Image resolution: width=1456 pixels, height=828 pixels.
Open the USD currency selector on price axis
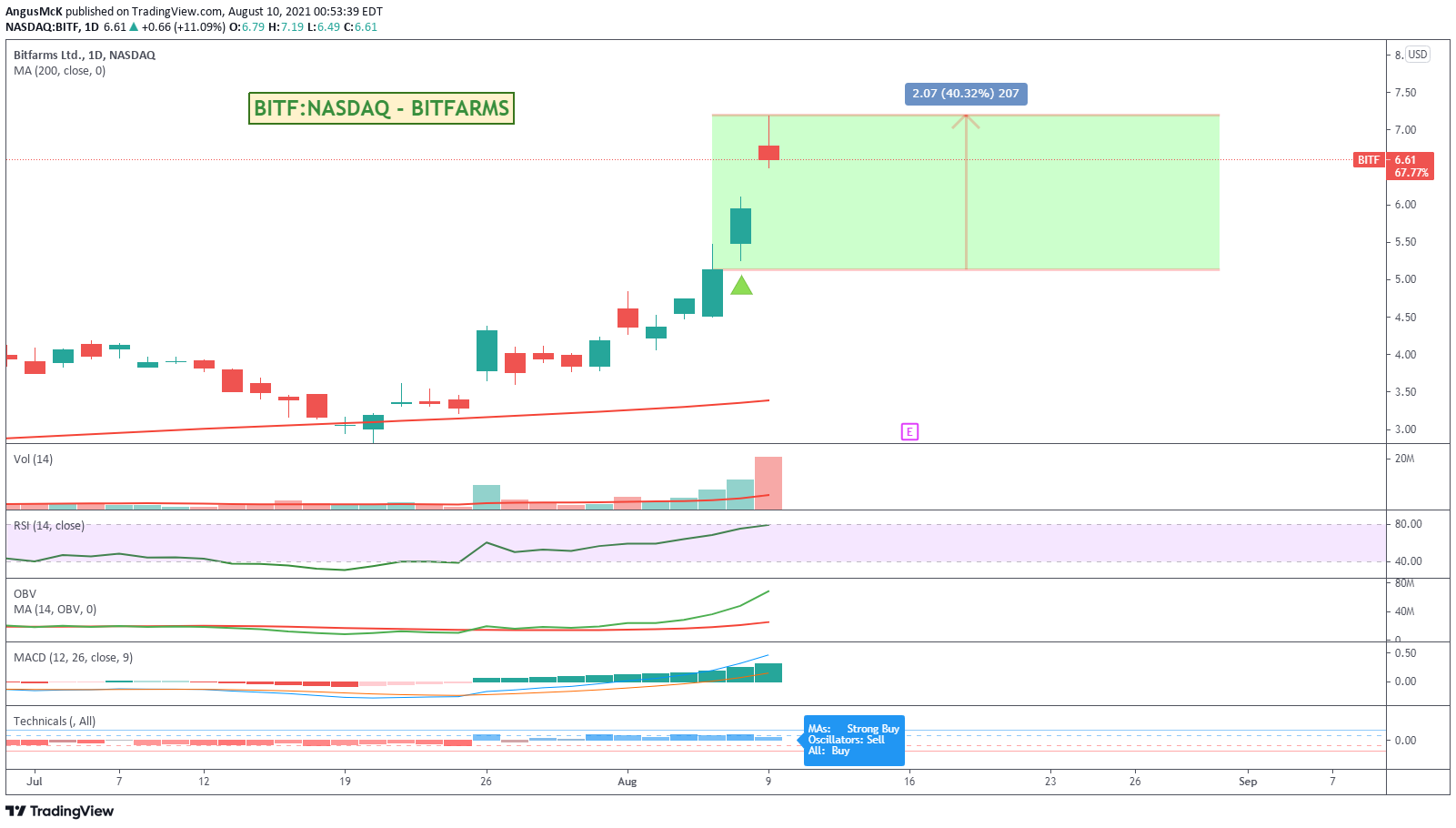point(1418,55)
